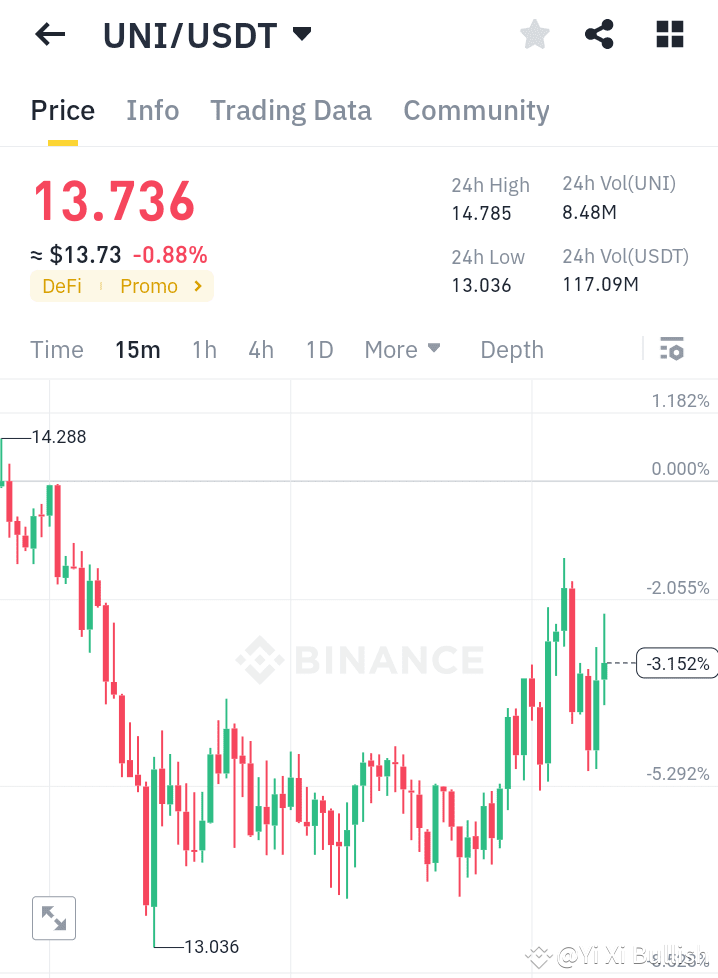View the Depth chart

pos(511,349)
